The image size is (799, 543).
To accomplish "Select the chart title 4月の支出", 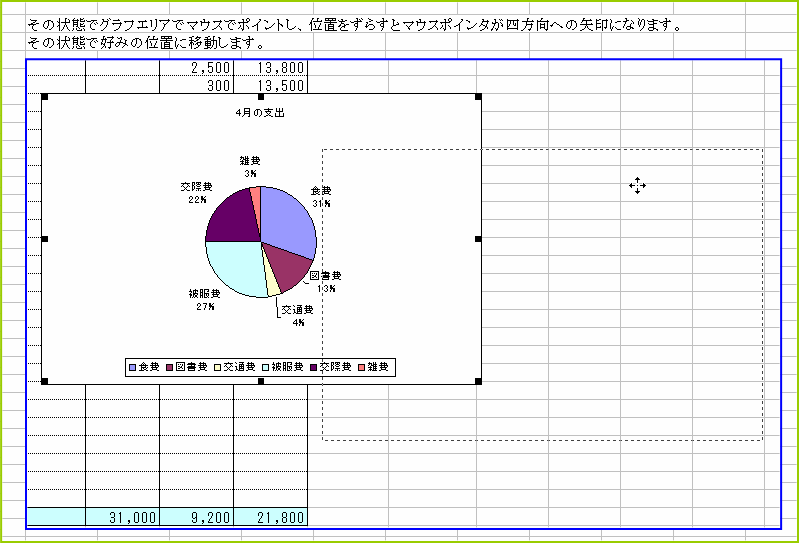I will [260, 113].
